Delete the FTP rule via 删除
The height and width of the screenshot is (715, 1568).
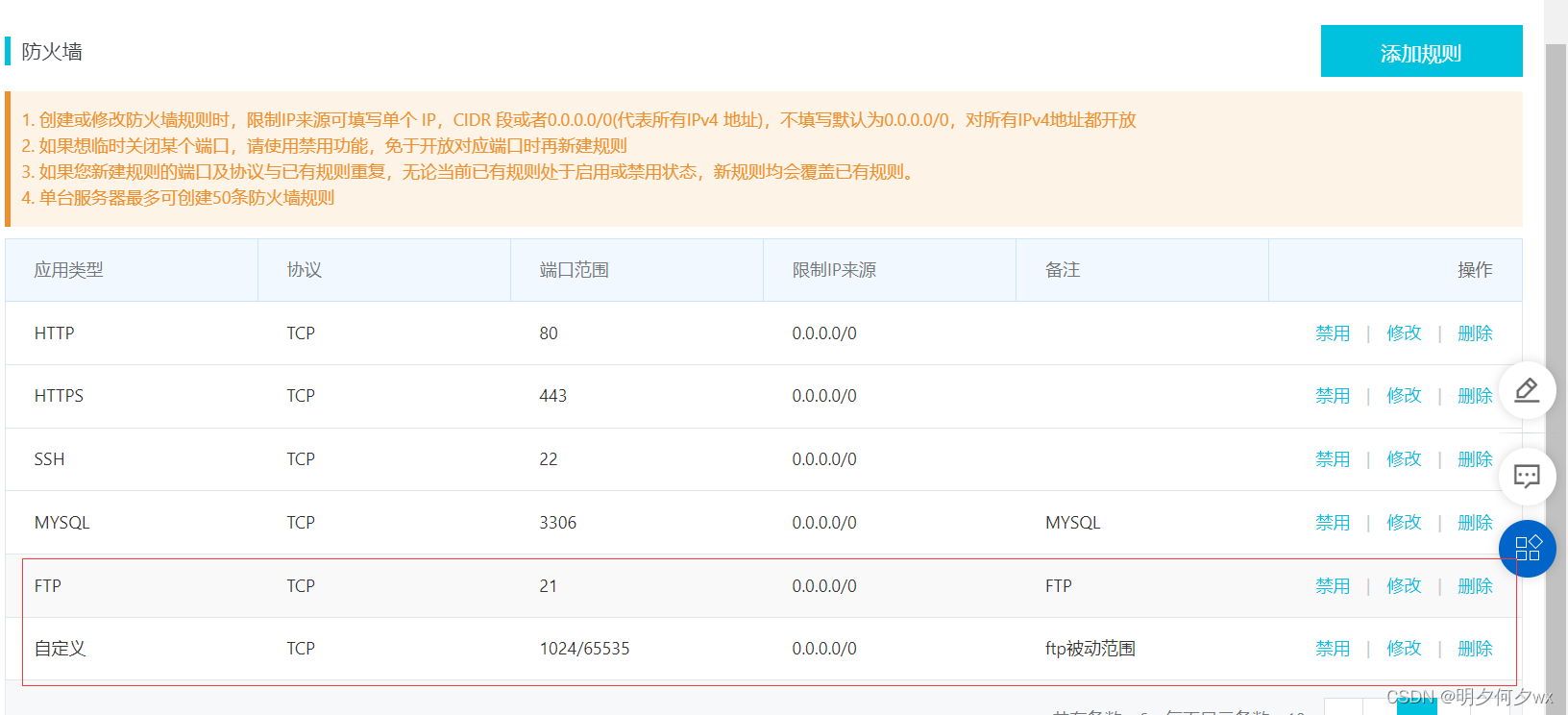pos(1475,586)
